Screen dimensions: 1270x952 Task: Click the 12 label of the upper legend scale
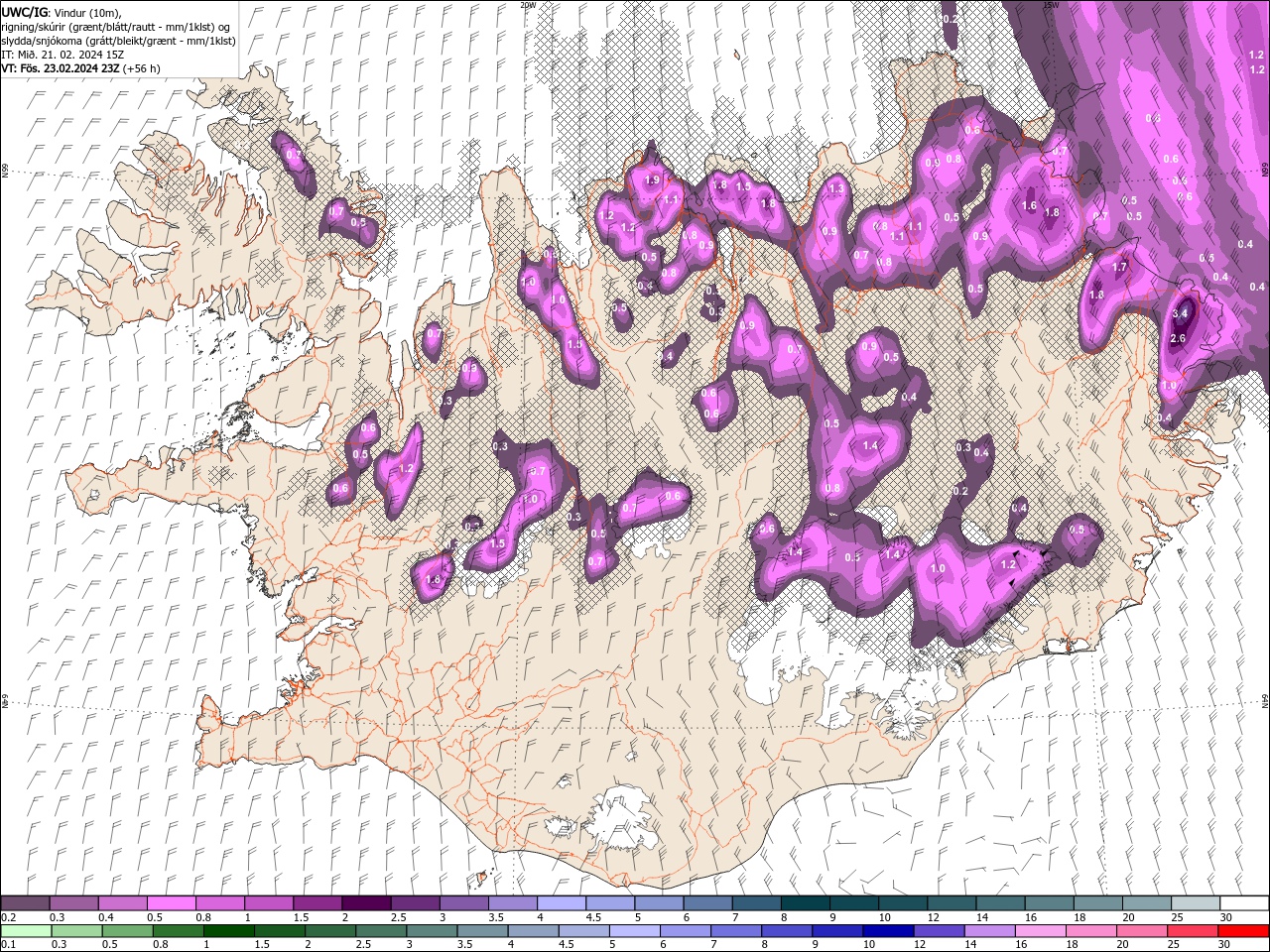click(x=933, y=917)
